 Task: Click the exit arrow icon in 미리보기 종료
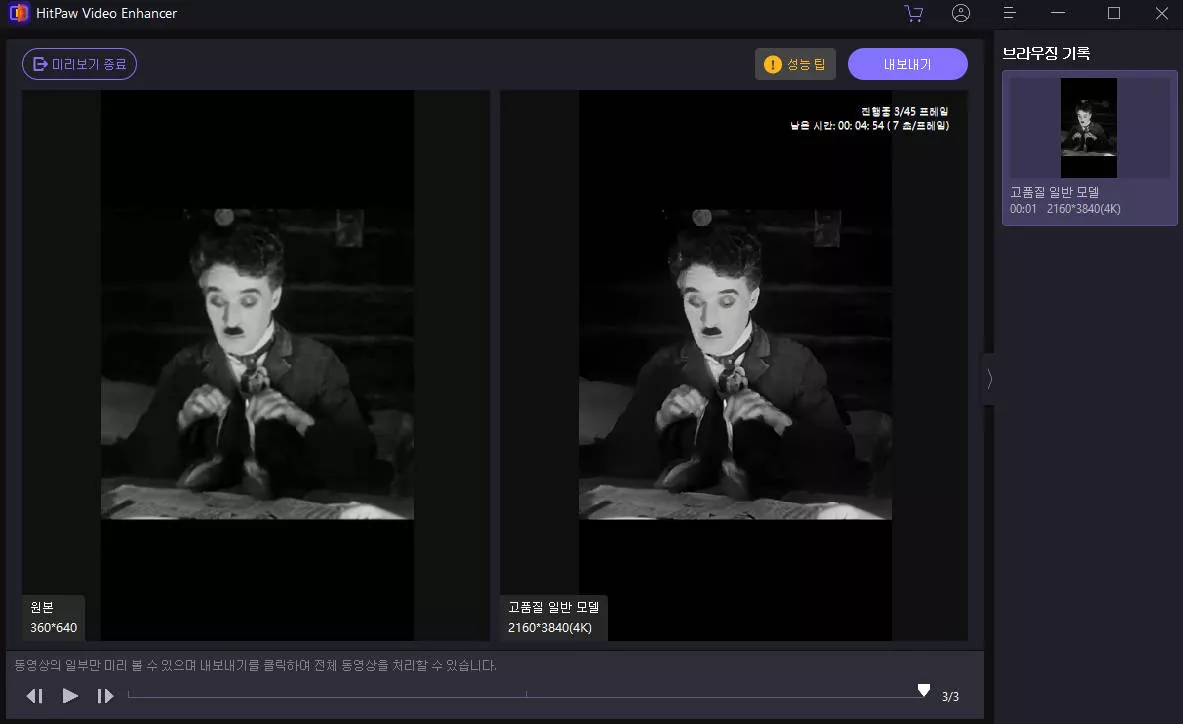[40, 64]
